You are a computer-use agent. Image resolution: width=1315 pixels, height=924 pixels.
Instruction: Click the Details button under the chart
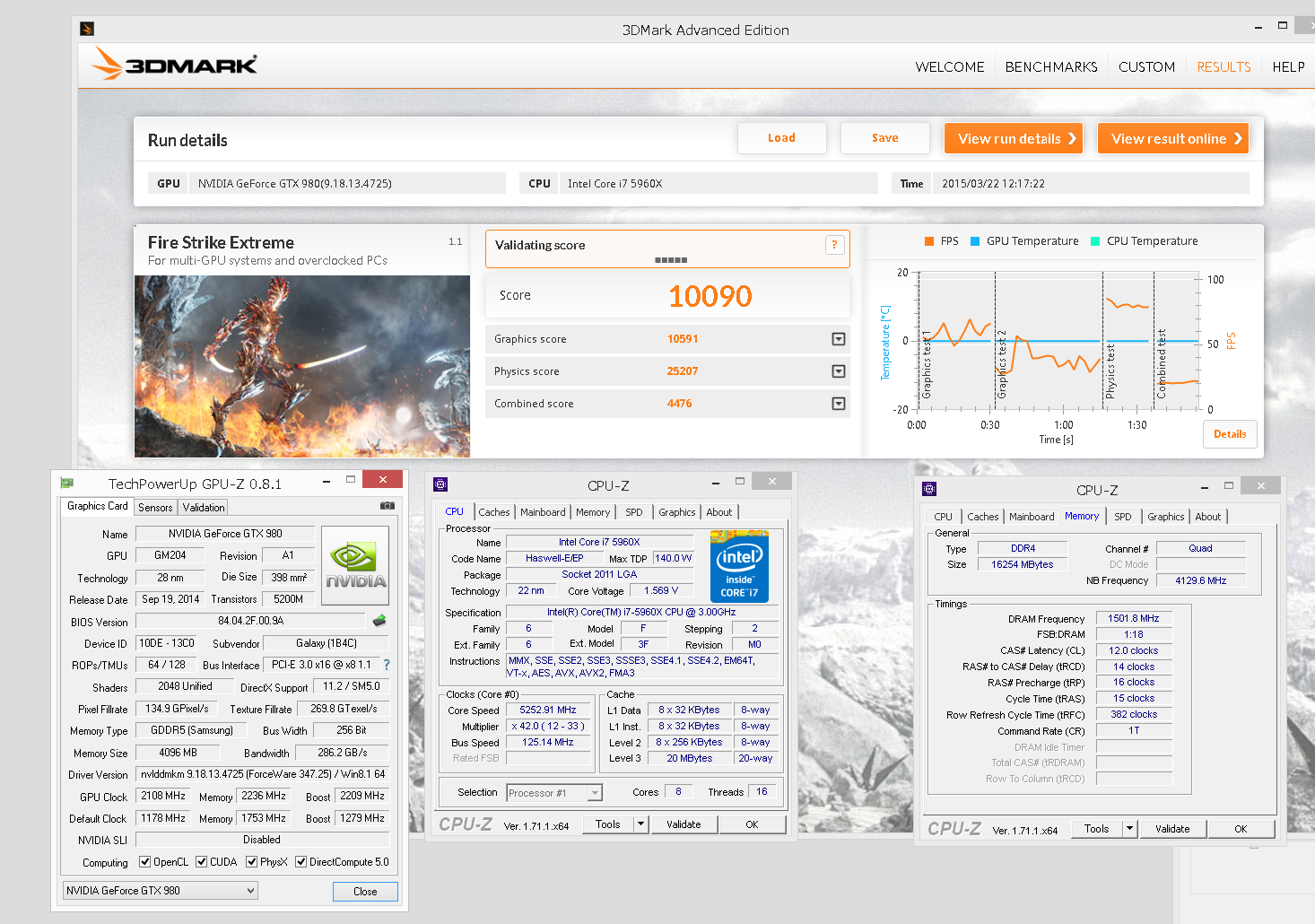pos(1230,434)
